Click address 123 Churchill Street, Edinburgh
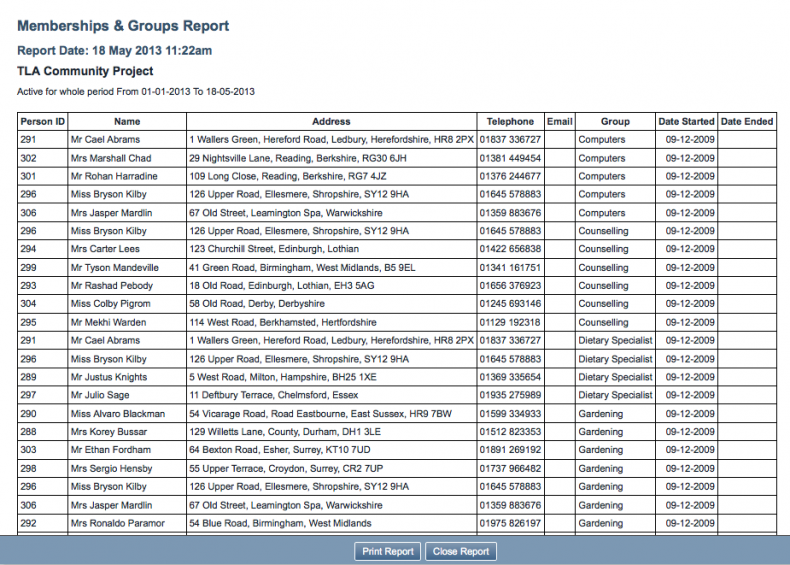 pos(274,249)
